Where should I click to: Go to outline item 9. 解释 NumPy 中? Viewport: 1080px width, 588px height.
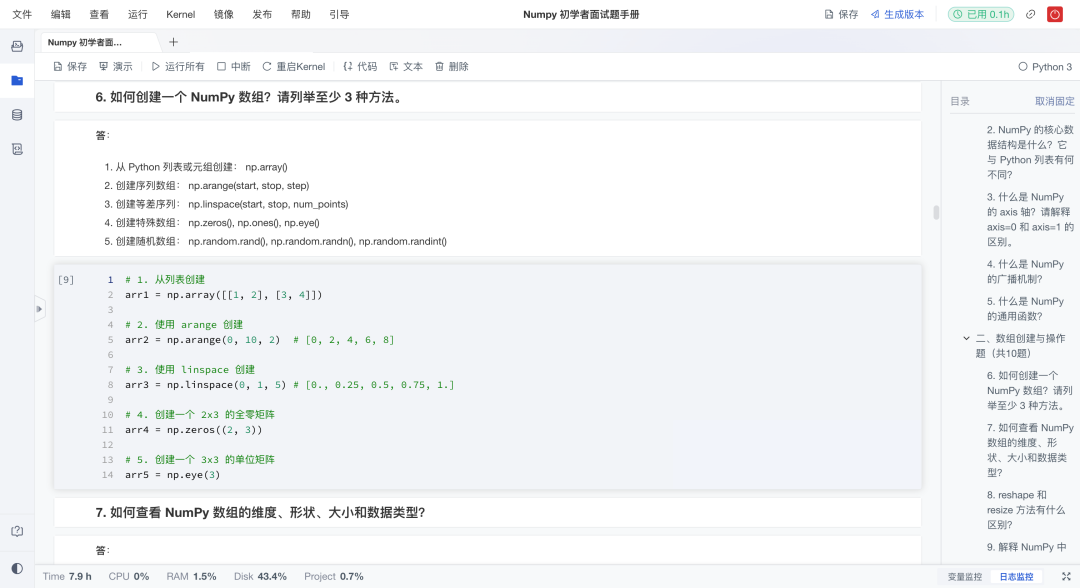pyautogui.click(x=1026, y=547)
